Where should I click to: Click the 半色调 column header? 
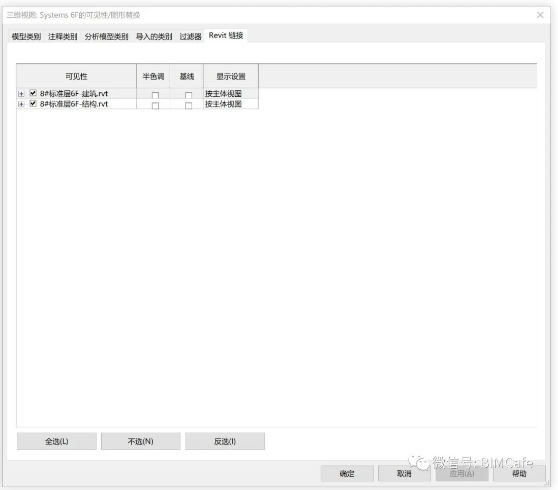[x=153, y=76]
